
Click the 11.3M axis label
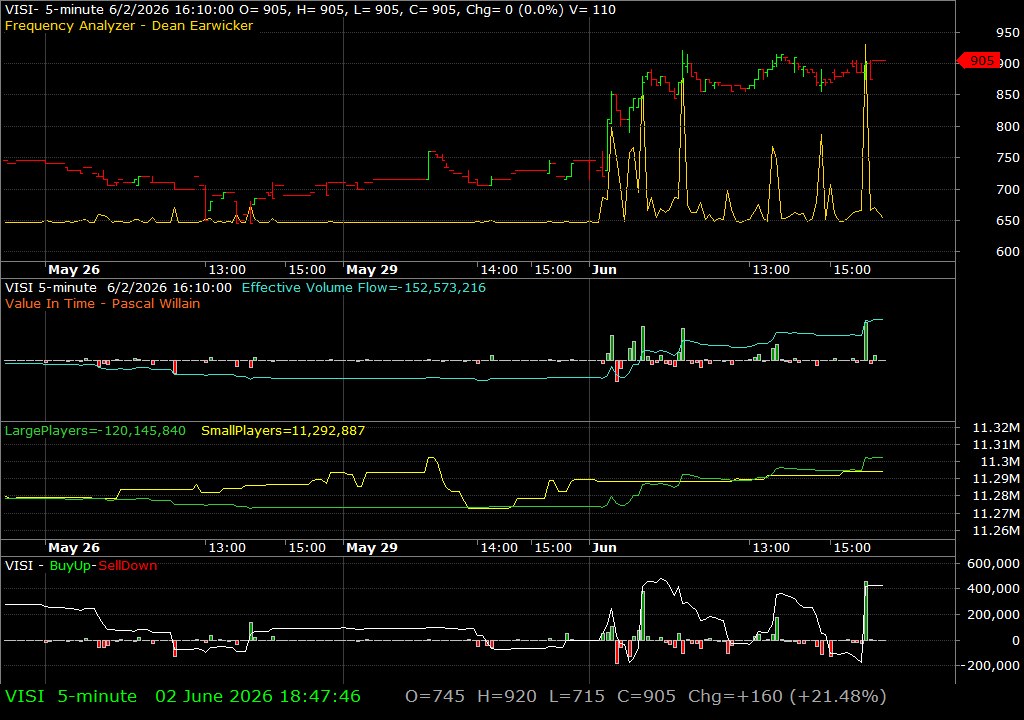(1000, 462)
